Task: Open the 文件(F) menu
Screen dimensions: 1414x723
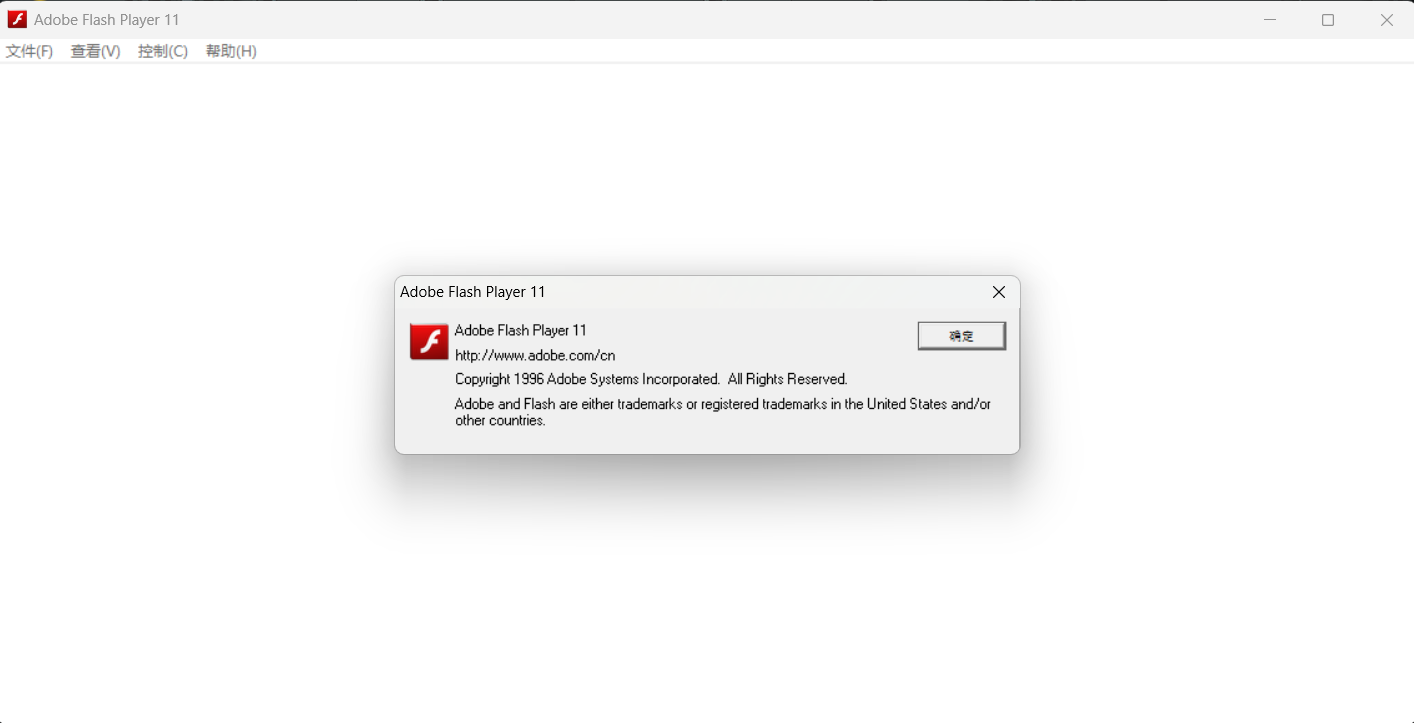Action: coord(29,51)
